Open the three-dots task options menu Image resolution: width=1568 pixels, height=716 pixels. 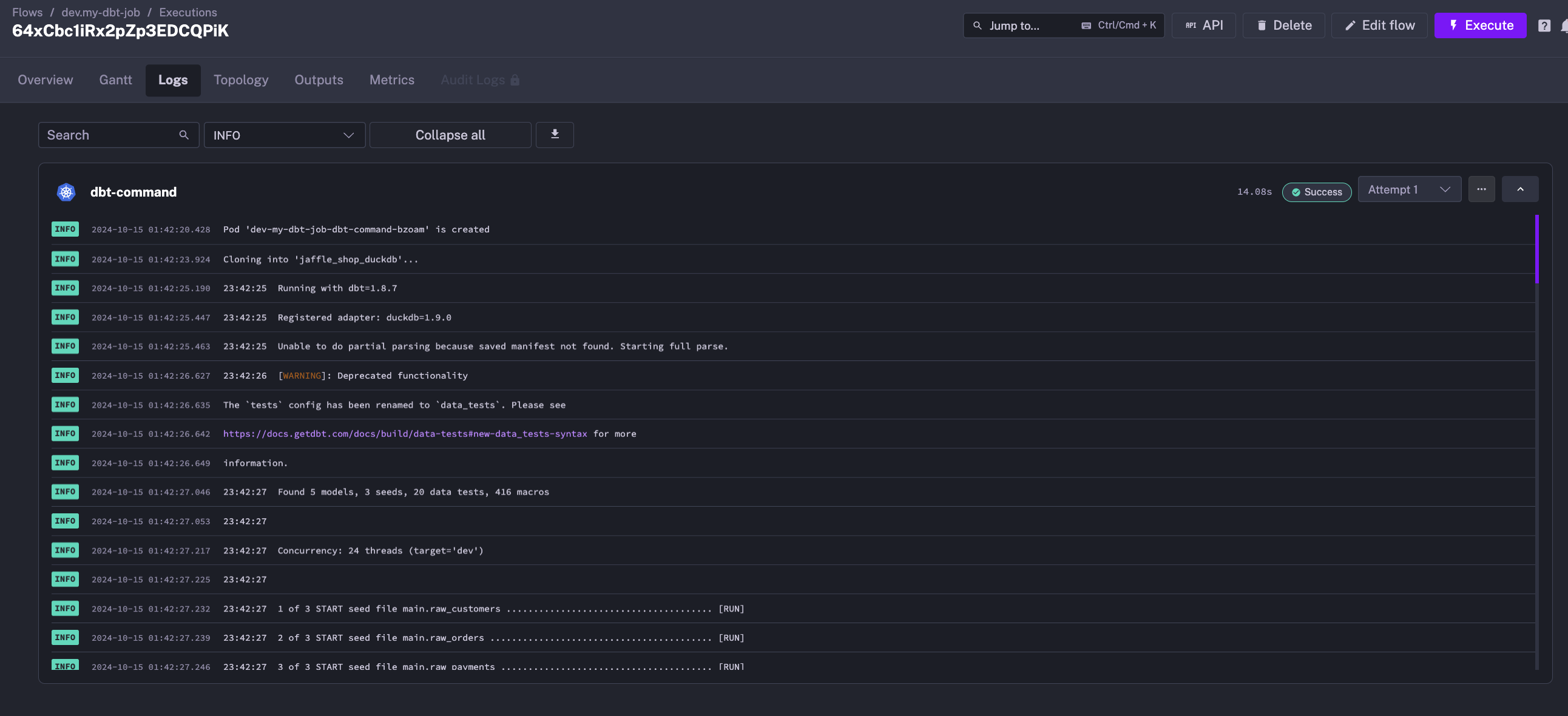tap(1481, 189)
